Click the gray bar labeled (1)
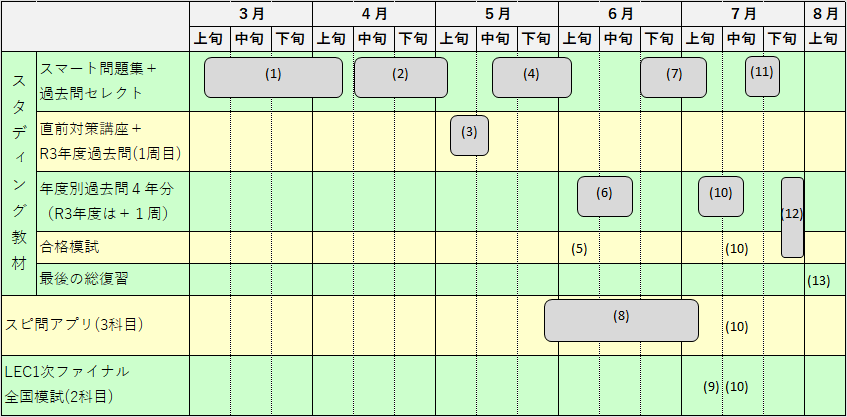The height and width of the screenshot is (417, 847). (273, 77)
